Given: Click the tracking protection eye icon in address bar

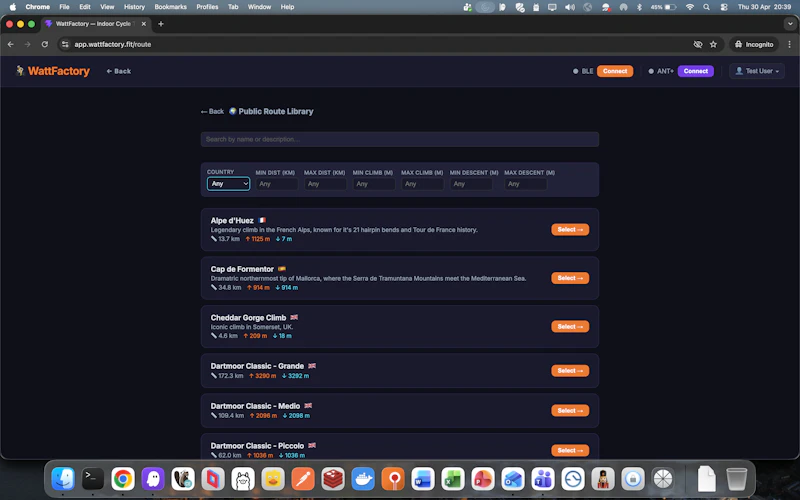Looking at the screenshot, I should [x=698, y=44].
